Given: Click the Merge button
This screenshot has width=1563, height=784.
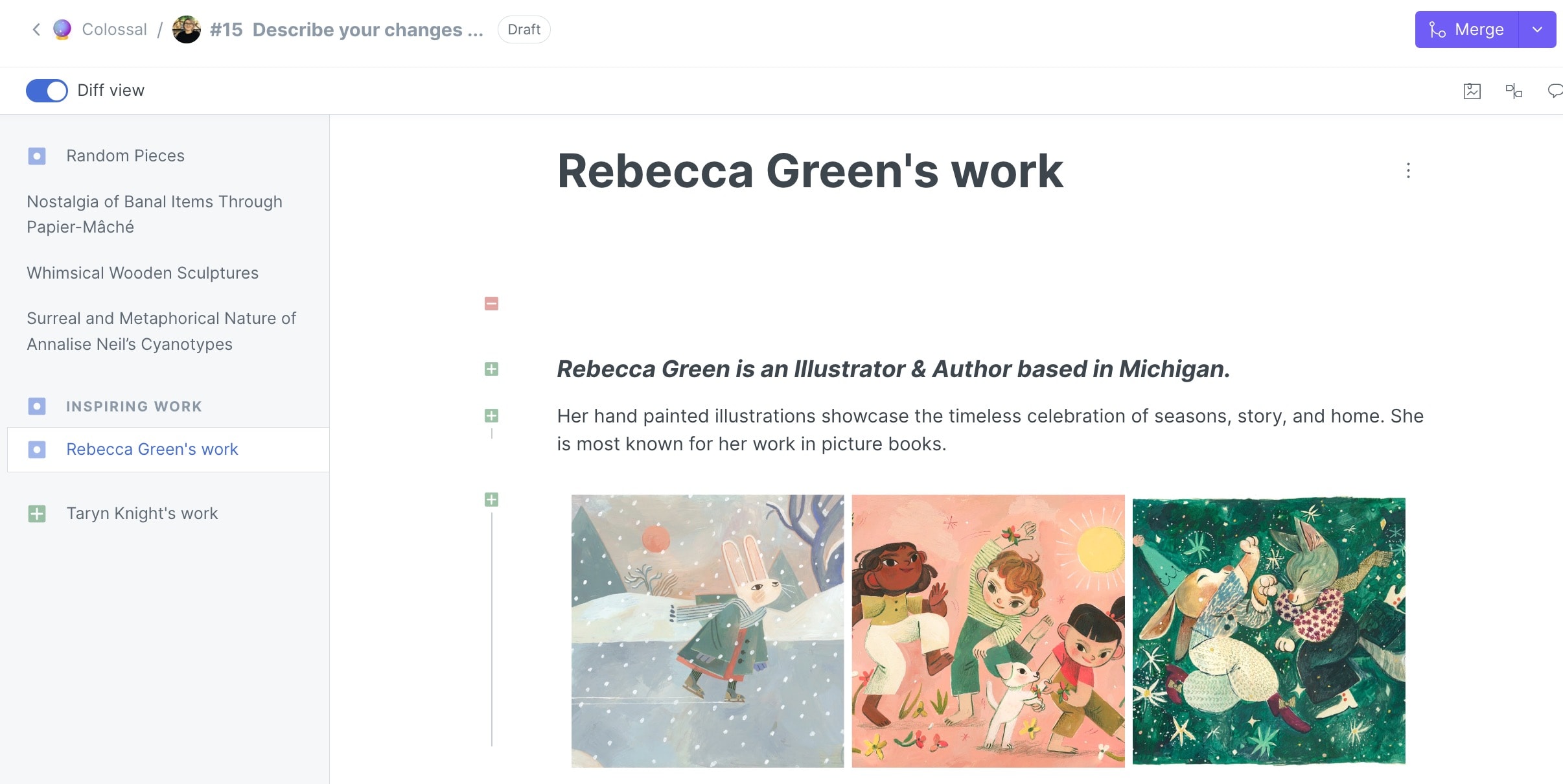Looking at the screenshot, I should pos(1466,29).
